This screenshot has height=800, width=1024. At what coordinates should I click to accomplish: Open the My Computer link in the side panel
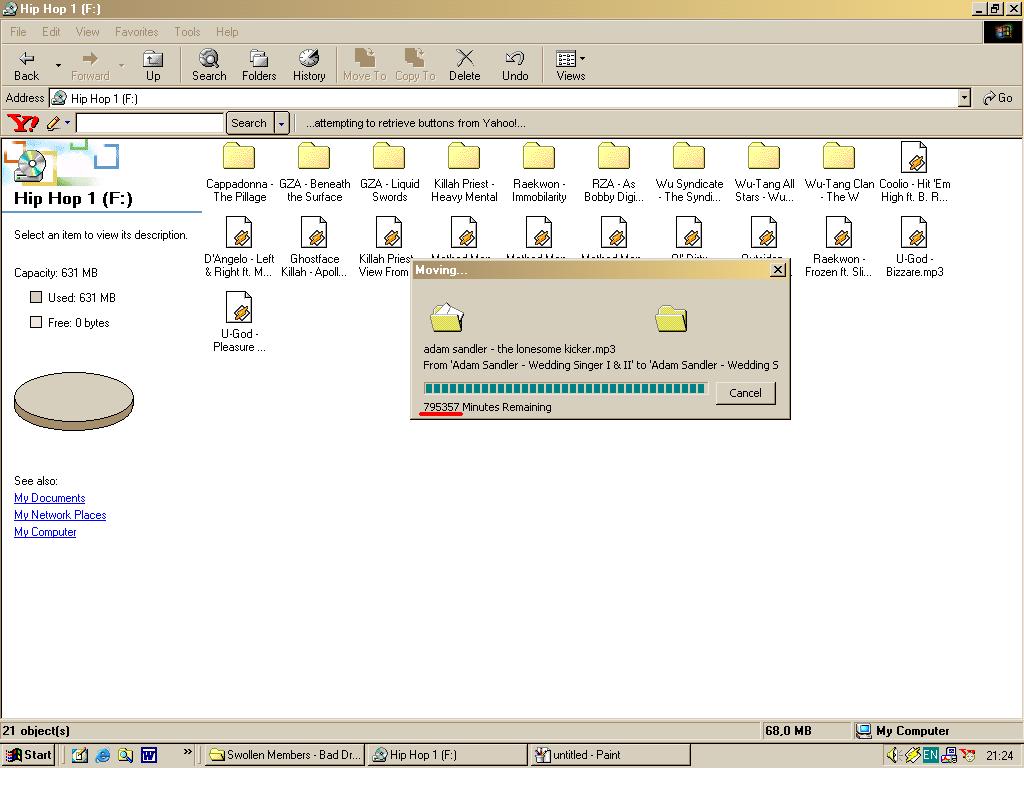[45, 532]
